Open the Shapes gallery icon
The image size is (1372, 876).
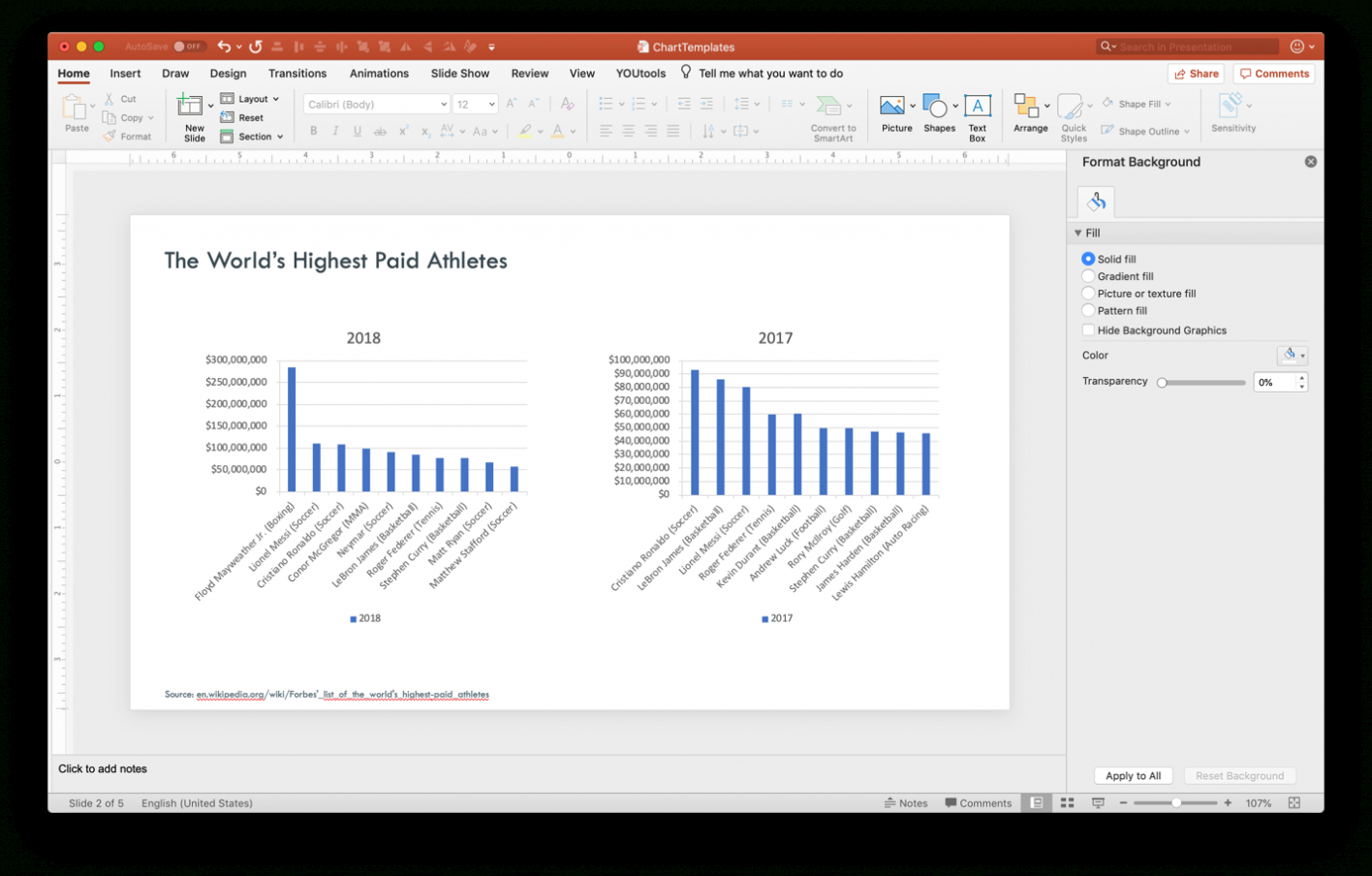coord(935,105)
